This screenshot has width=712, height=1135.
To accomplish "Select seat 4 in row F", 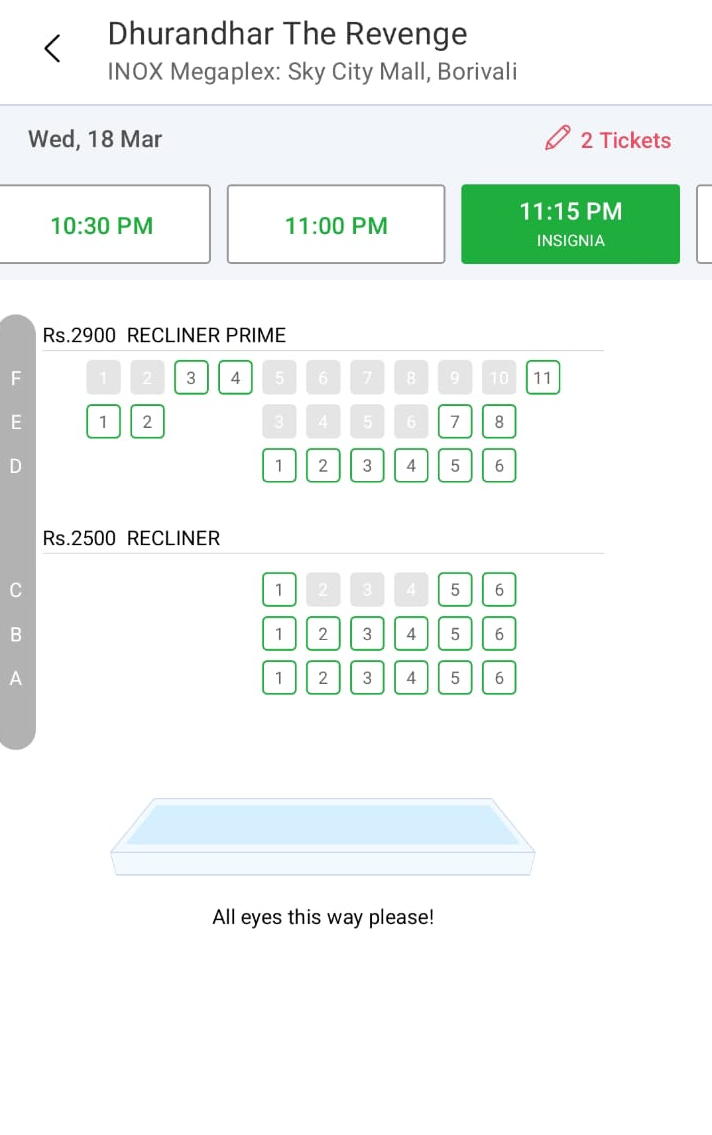I will (235, 378).
